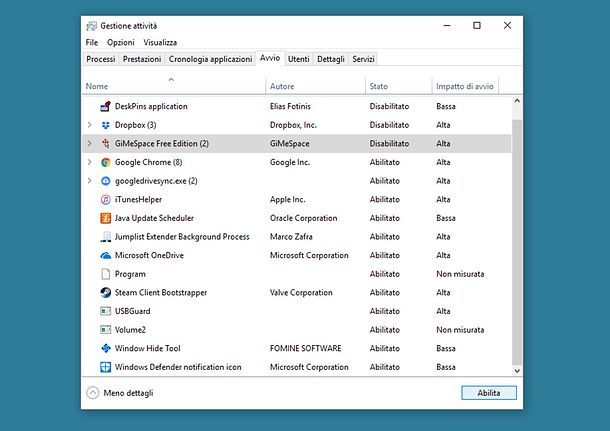Select Jumplist Extender Background Process entry

(x=182, y=237)
